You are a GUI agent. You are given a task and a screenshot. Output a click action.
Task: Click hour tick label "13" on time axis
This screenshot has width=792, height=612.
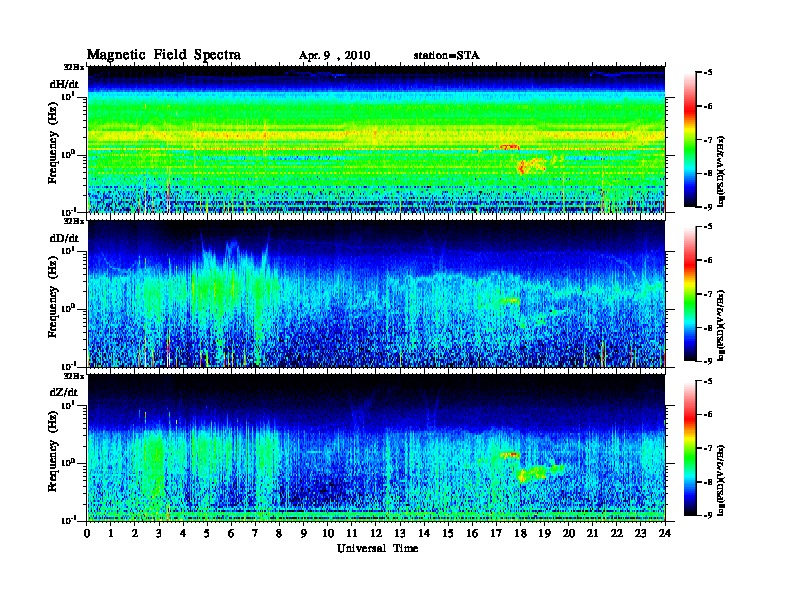point(400,534)
